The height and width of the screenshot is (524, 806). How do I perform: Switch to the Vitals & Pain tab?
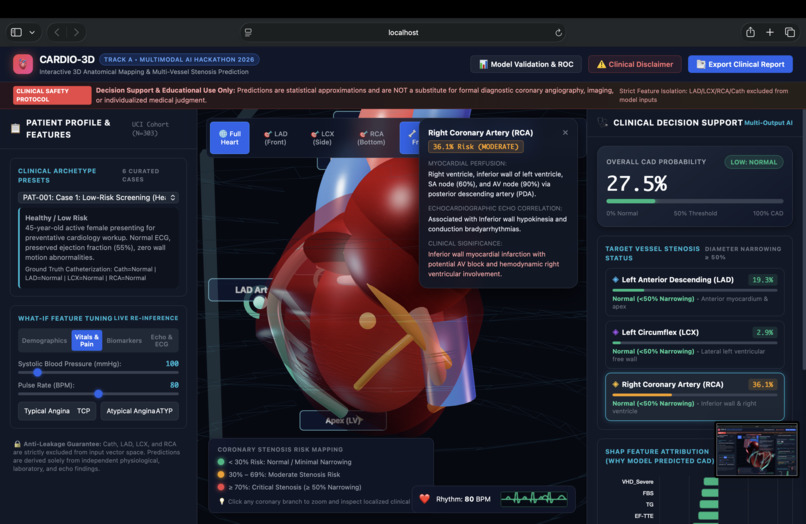[86, 340]
